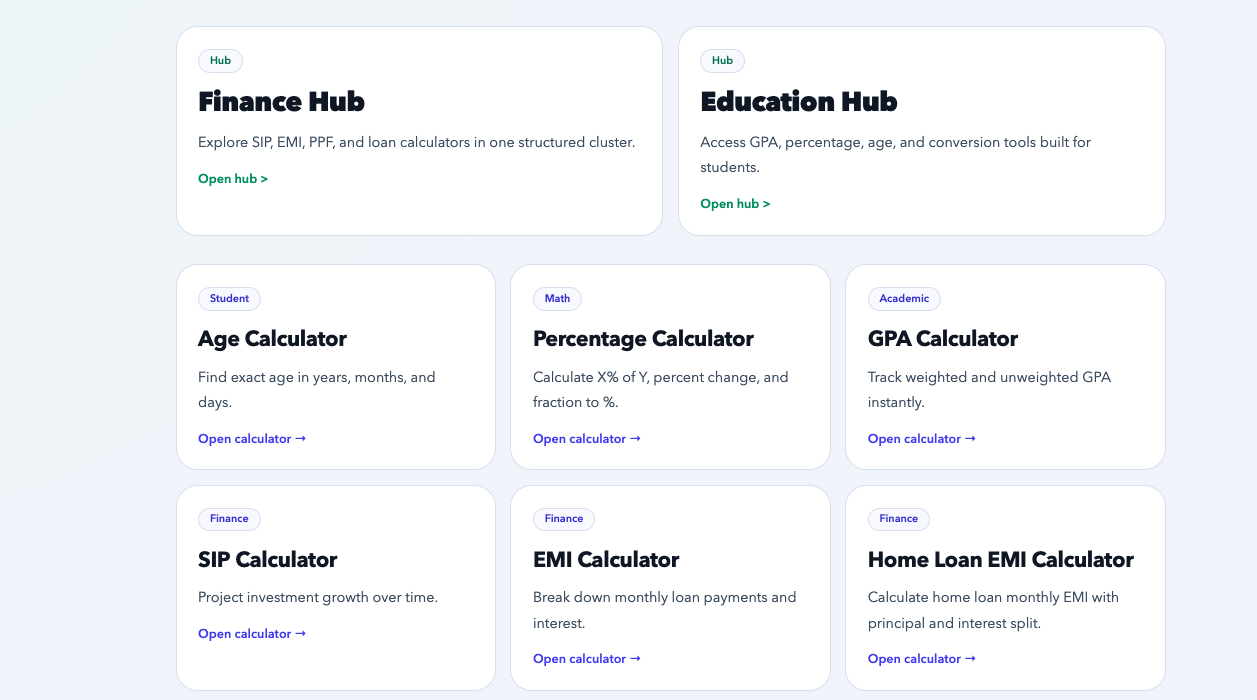Click the Academic category badge
This screenshot has height=700, width=1257.
coord(904,298)
